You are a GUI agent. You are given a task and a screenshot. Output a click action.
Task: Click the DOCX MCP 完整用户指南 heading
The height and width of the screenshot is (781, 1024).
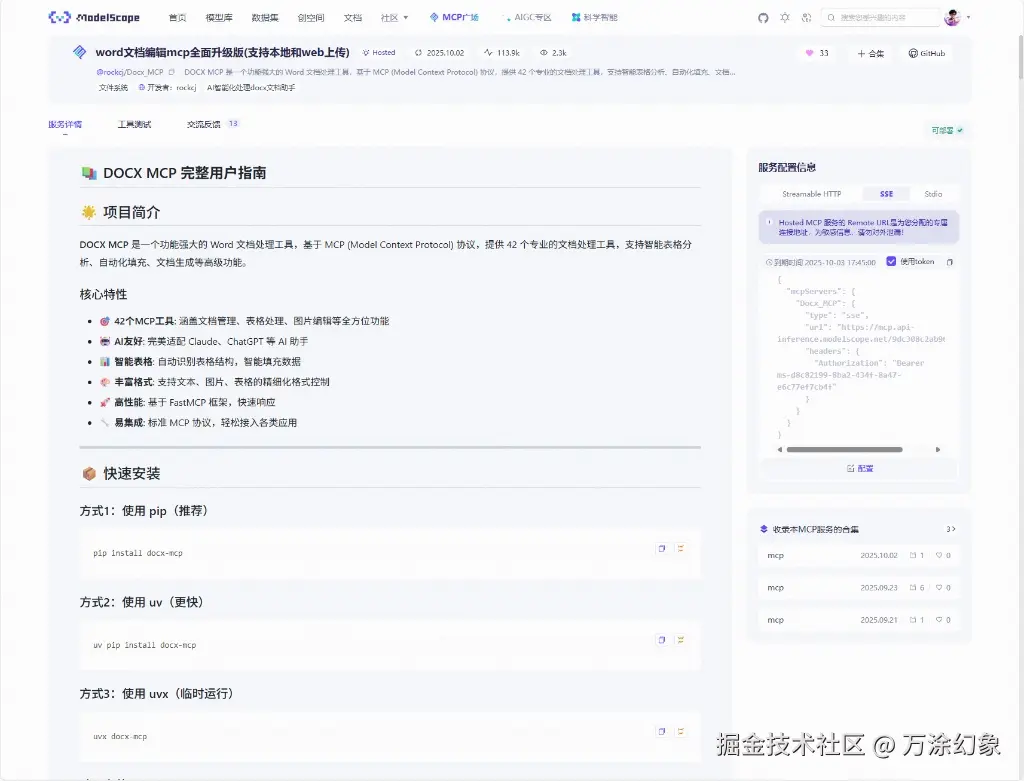point(184,173)
